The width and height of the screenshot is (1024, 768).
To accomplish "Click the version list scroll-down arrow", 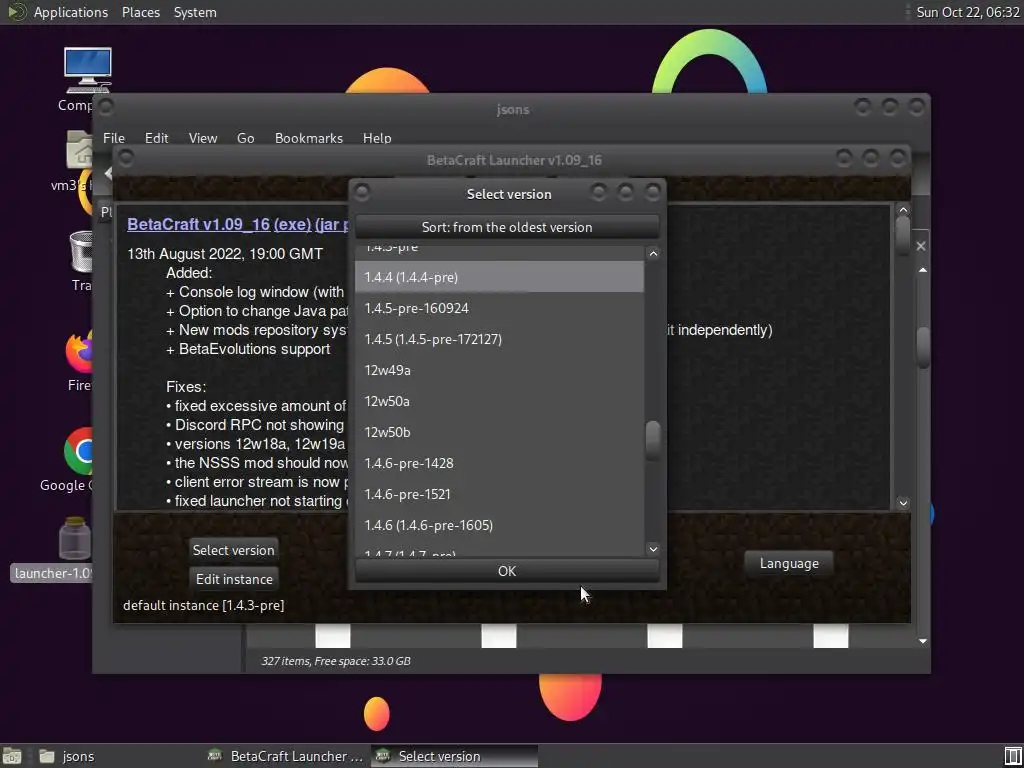I will pos(653,549).
